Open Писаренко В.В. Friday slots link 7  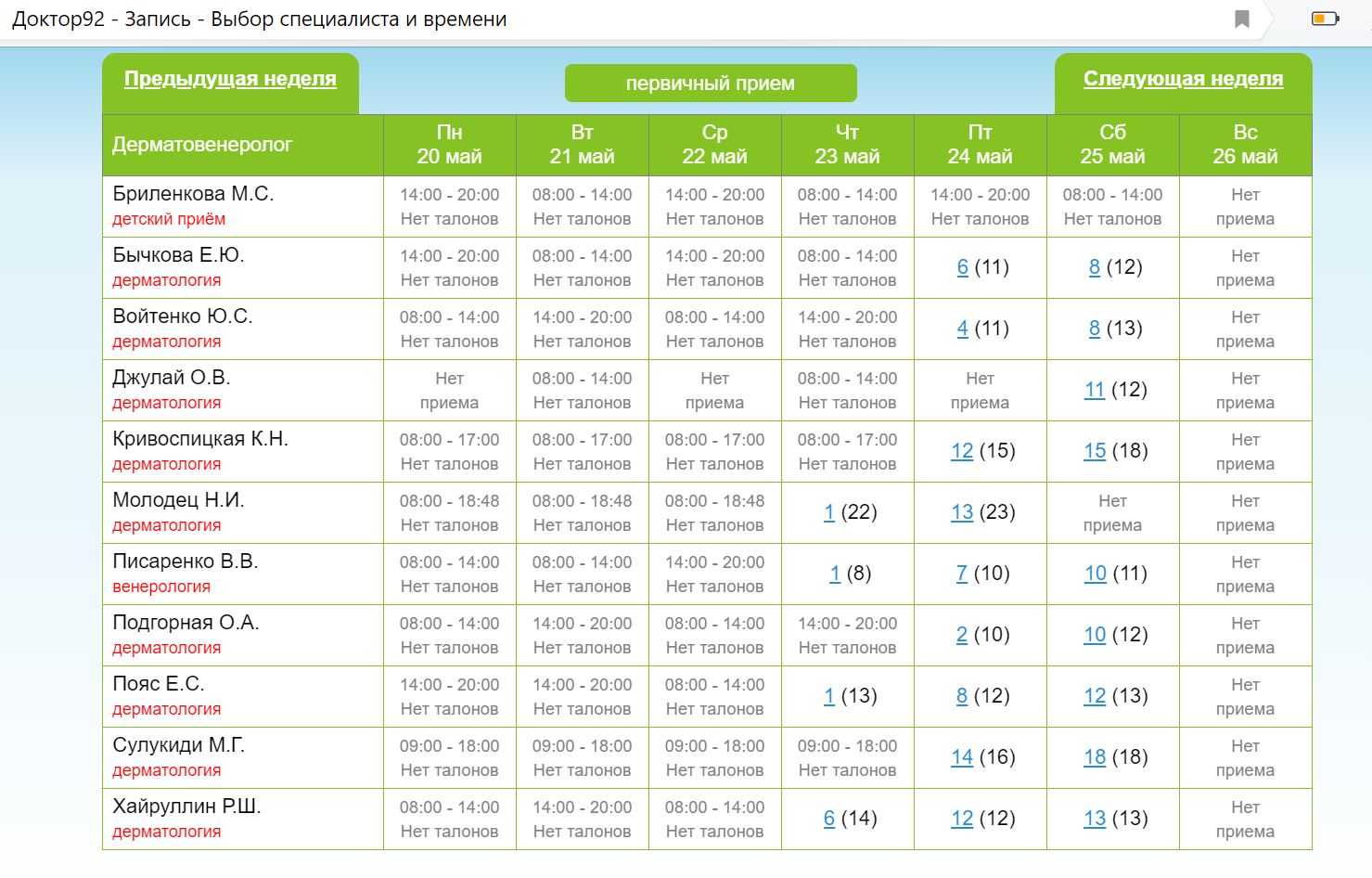click(962, 574)
